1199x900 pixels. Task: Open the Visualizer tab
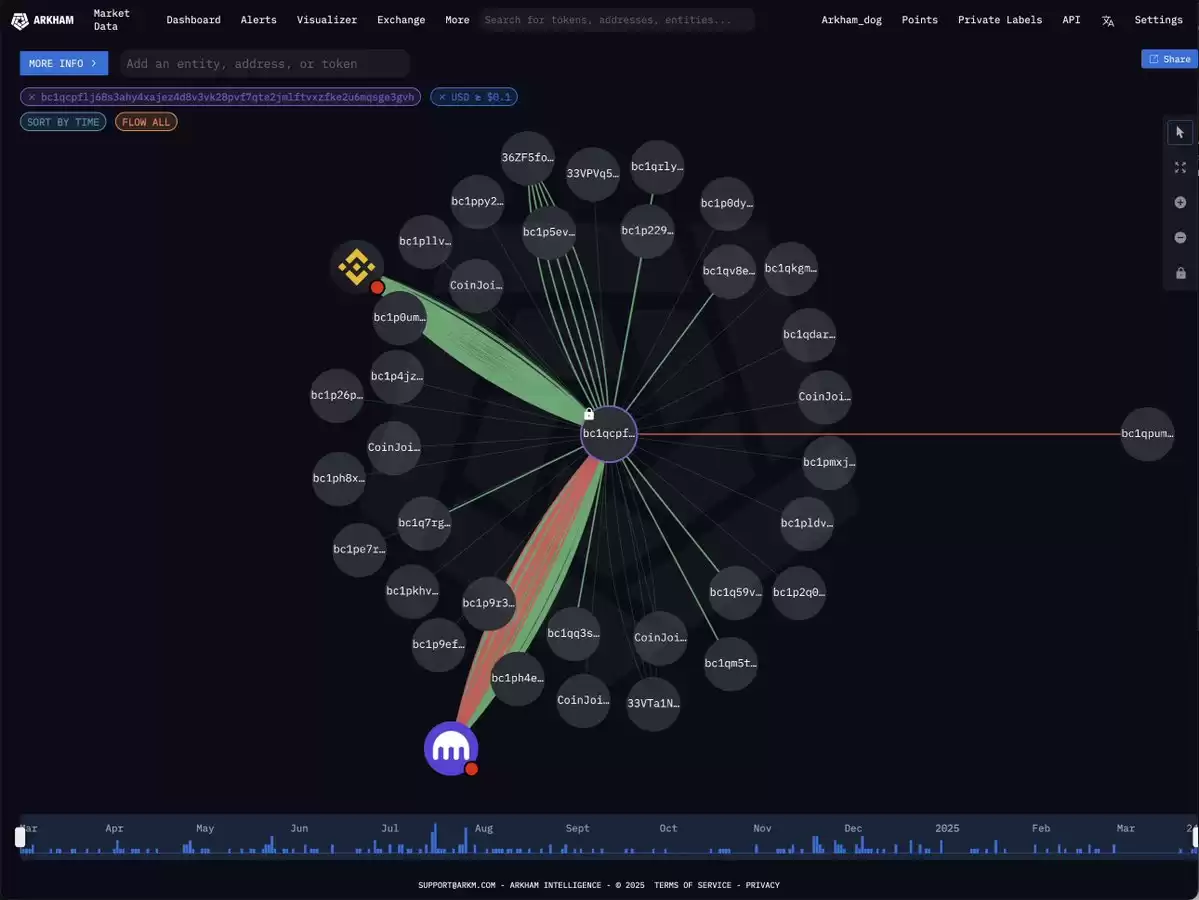[327, 20]
